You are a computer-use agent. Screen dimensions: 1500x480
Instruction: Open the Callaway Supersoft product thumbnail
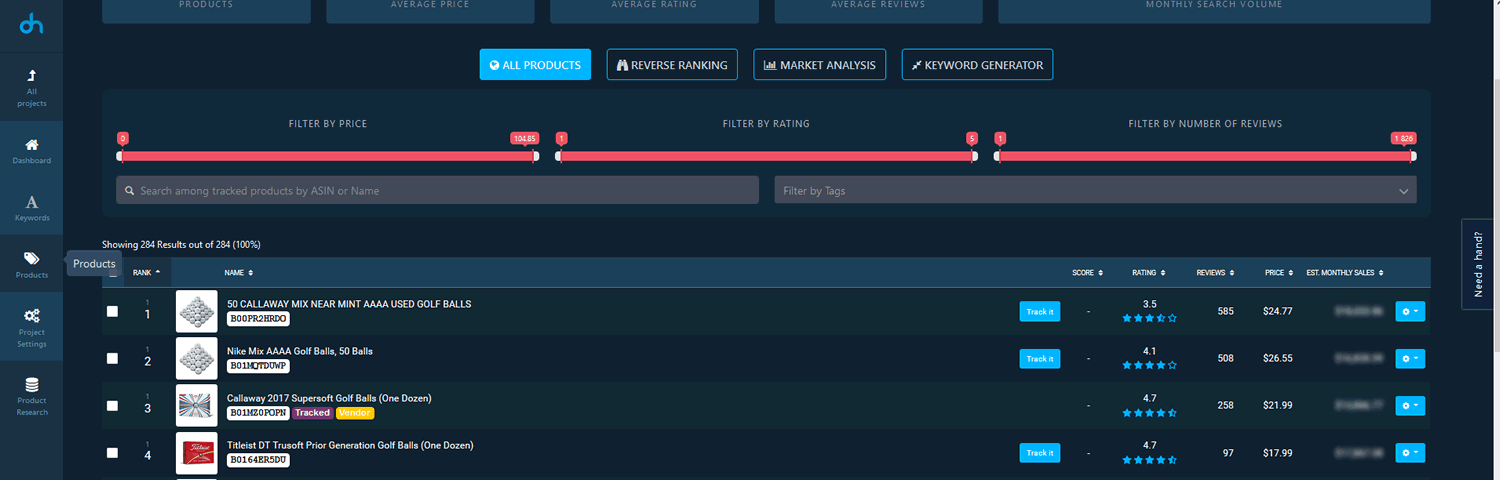coord(196,405)
